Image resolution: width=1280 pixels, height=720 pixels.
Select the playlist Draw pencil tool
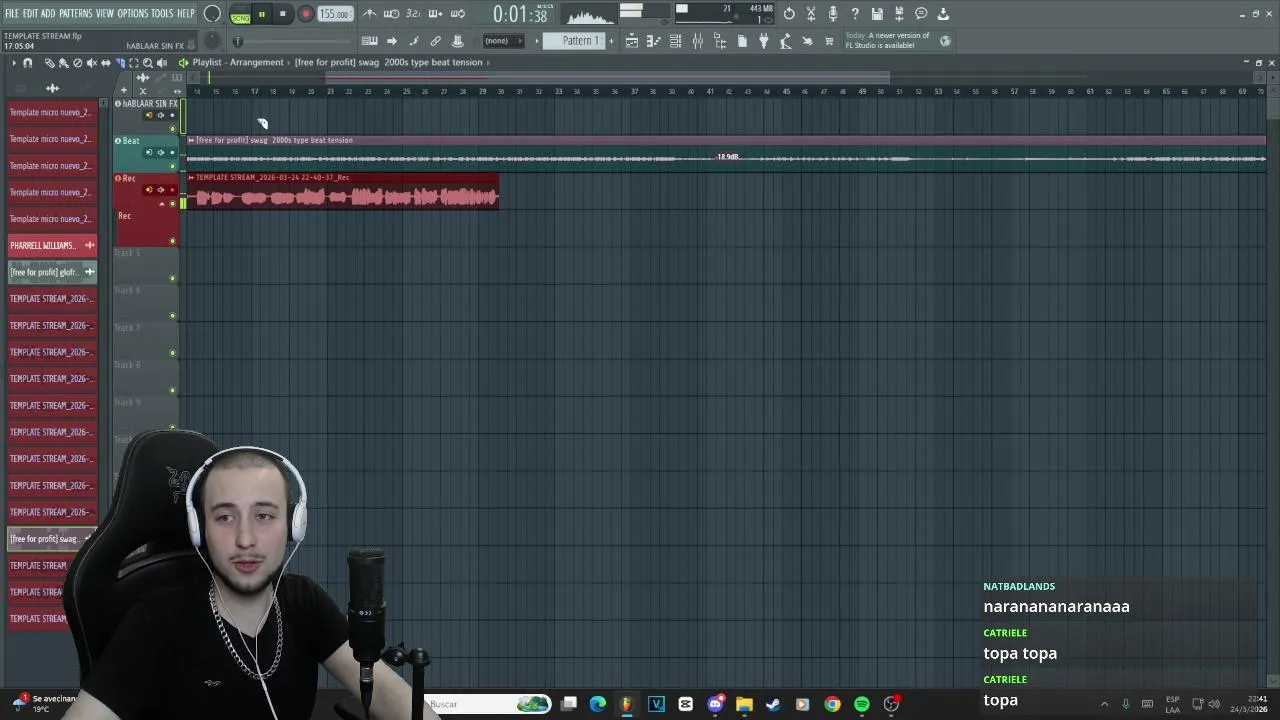pyautogui.click(x=49, y=63)
